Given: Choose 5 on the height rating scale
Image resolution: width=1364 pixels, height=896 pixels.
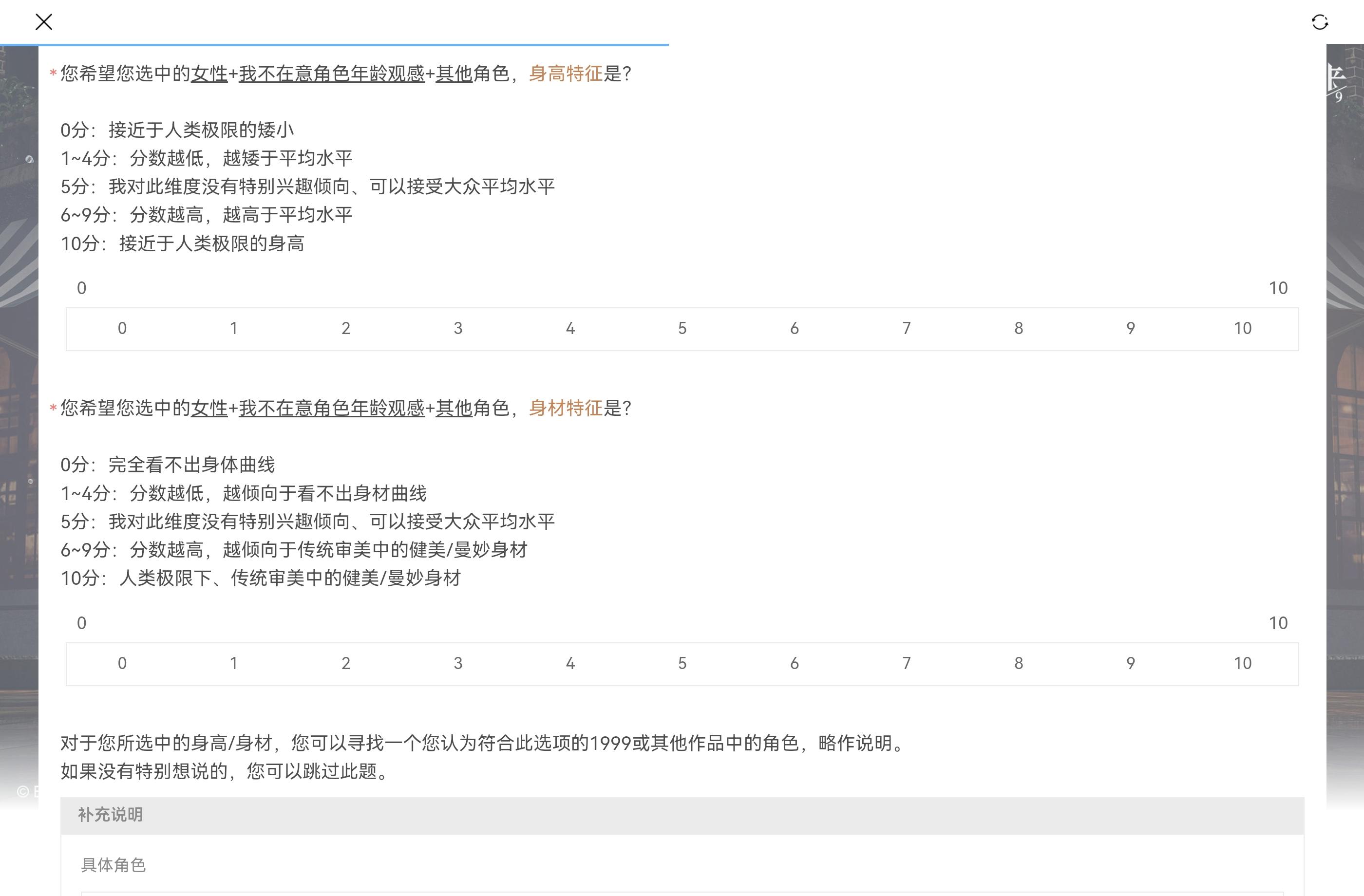Looking at the screenshot, I should point(682,328).
